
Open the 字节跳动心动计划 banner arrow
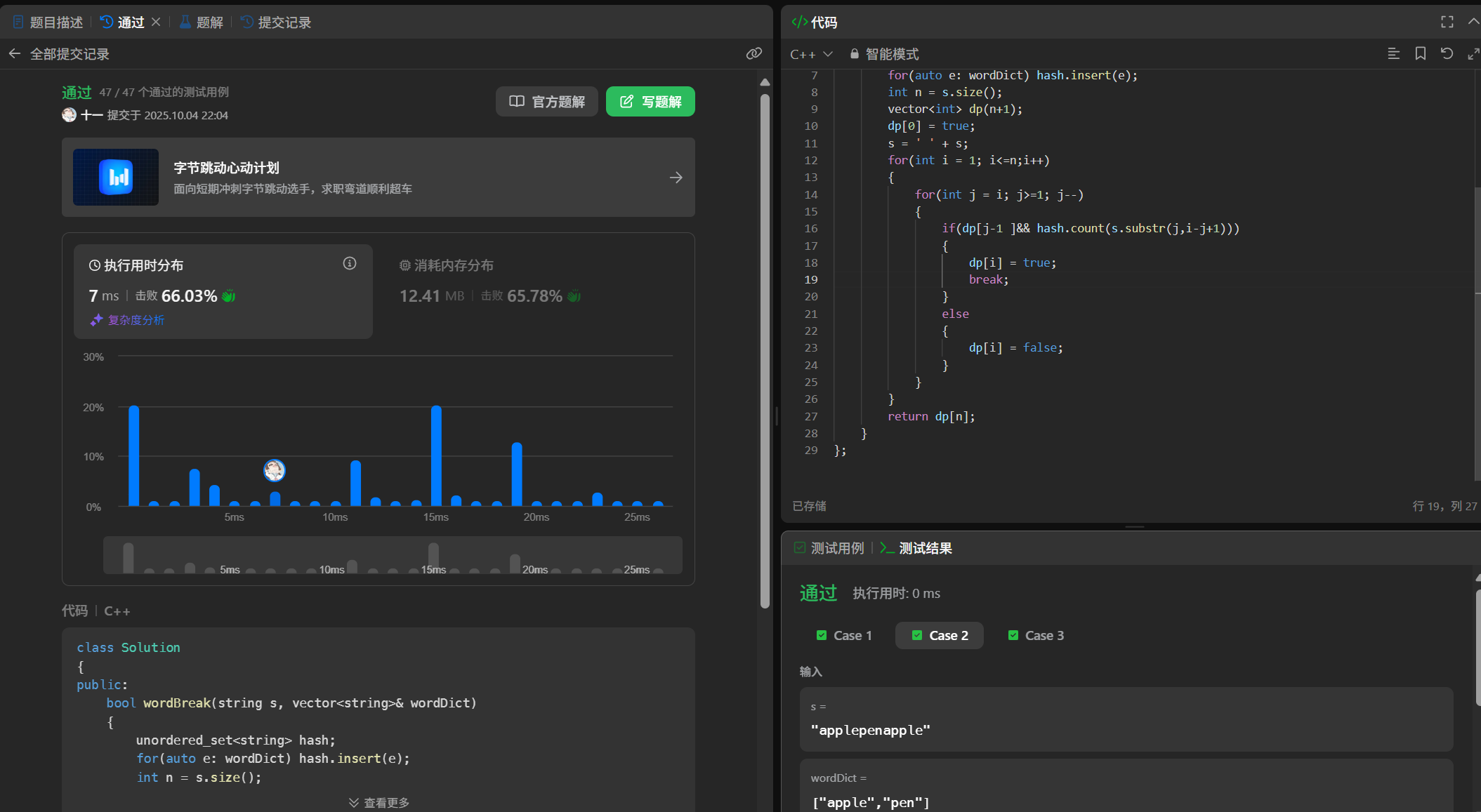coord(676,178)
